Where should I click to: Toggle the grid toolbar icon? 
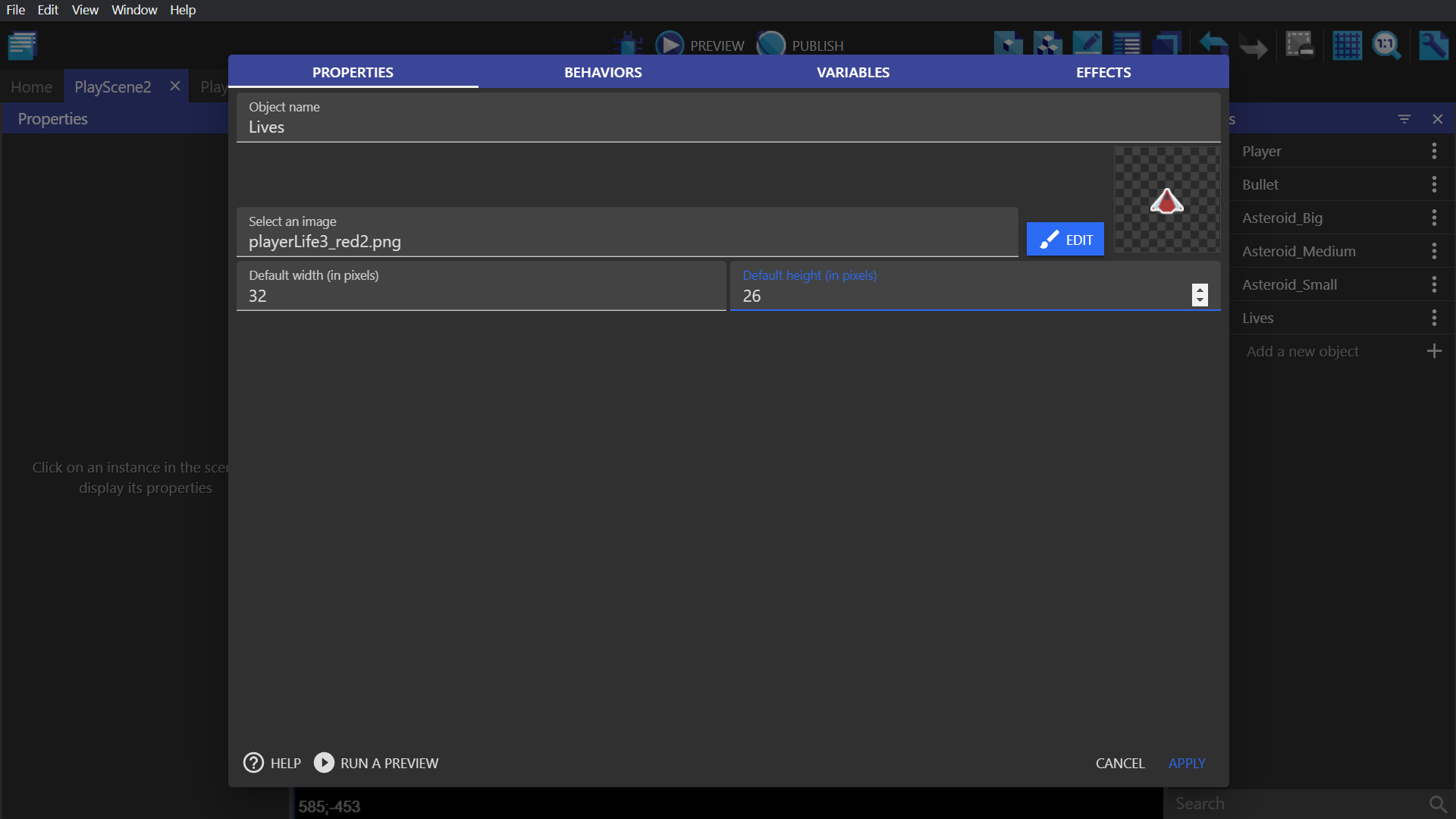click(1347, 45)
